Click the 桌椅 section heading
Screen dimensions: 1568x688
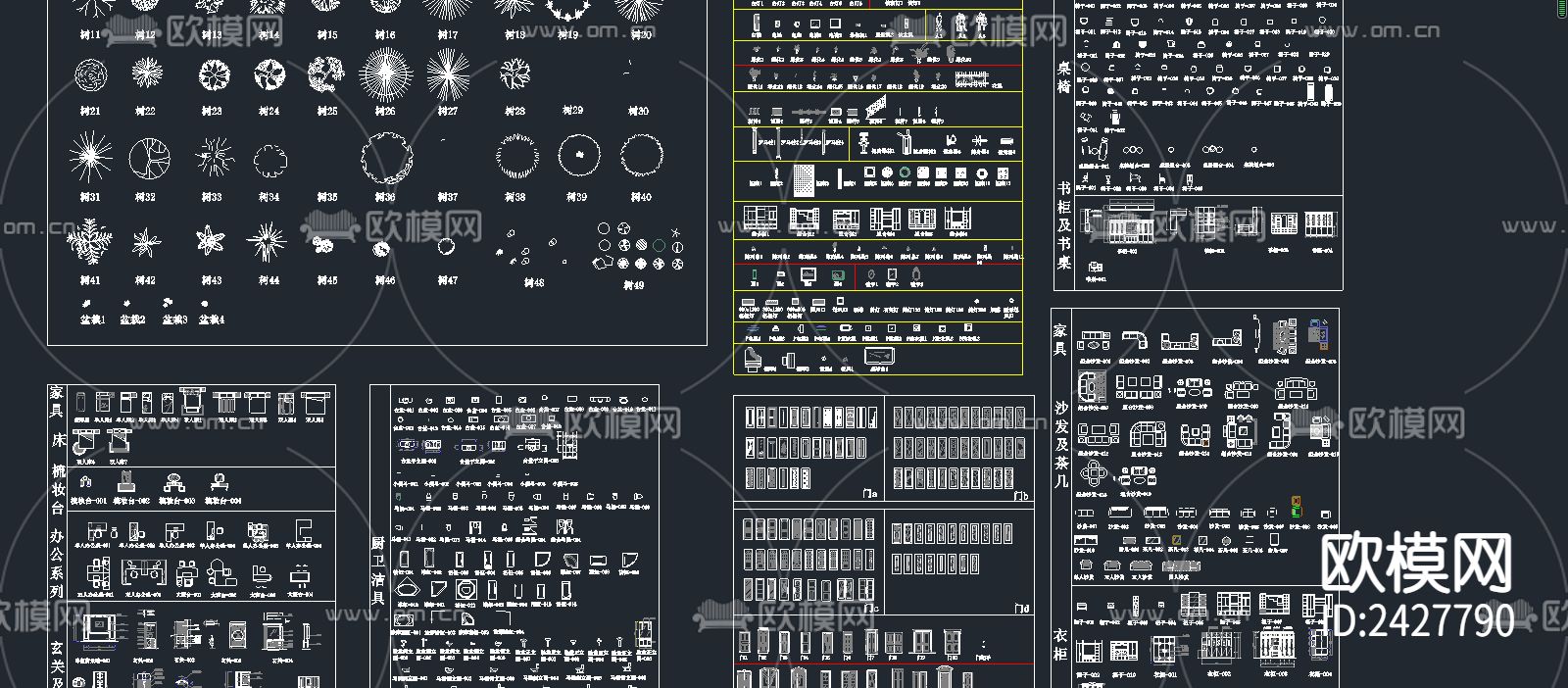(1064, 77)
